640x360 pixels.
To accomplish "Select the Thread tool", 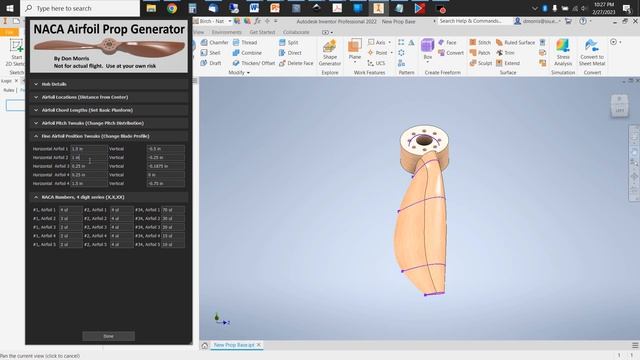I will [x=245, y=42].
